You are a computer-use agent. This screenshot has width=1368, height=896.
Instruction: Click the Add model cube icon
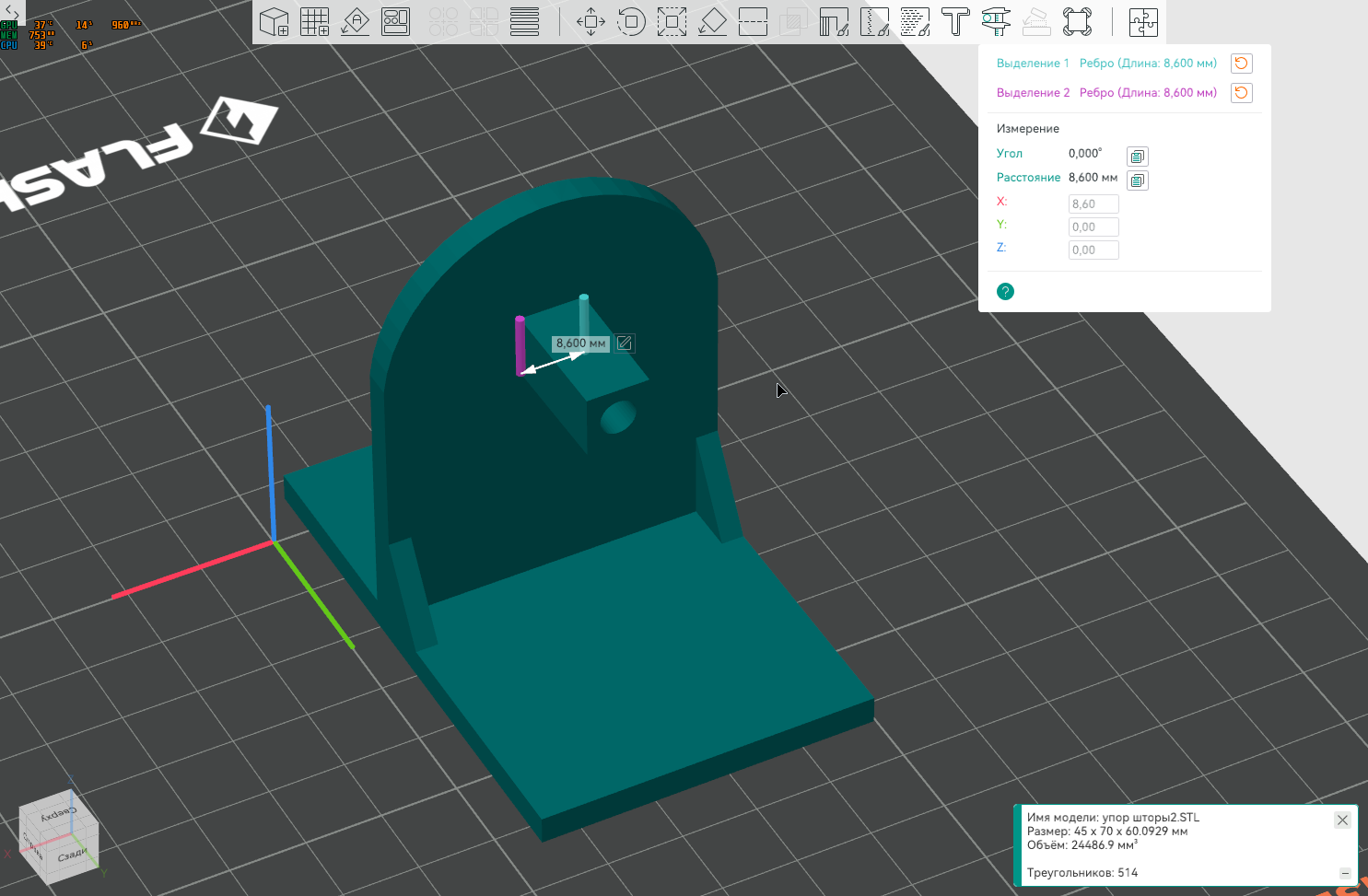point(275,22)
